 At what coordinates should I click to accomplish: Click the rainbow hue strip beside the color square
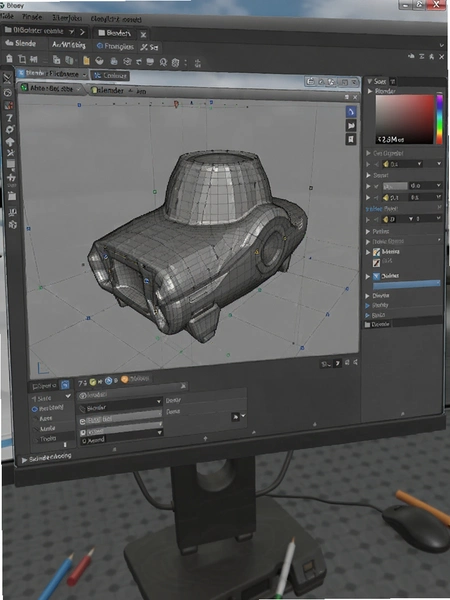point(439,119)
